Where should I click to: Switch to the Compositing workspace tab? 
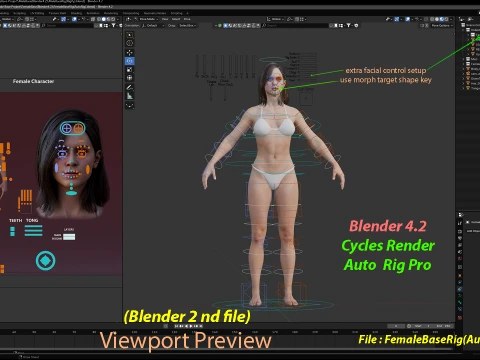(131, 13)
